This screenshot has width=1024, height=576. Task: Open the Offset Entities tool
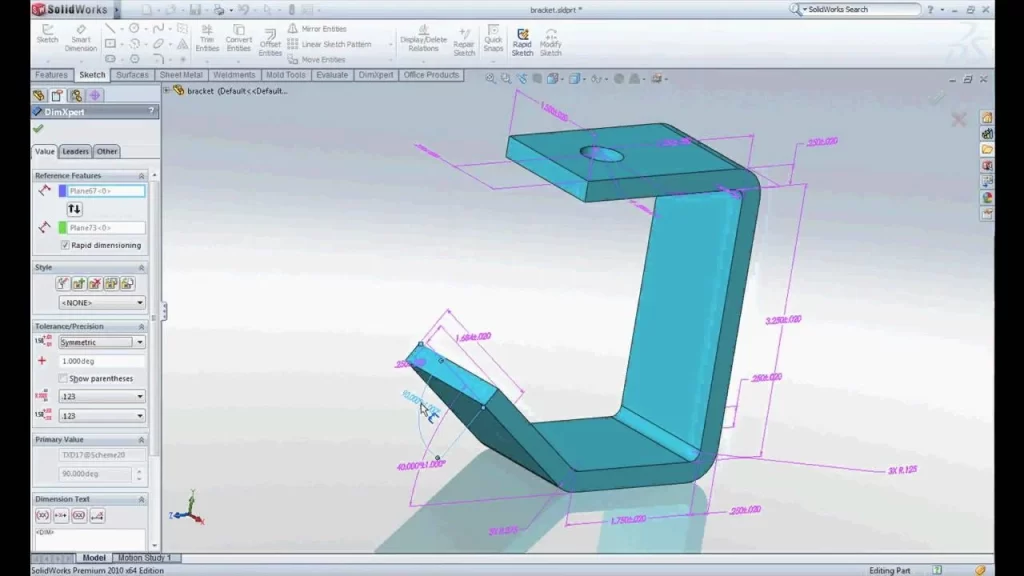coord(269,41)
